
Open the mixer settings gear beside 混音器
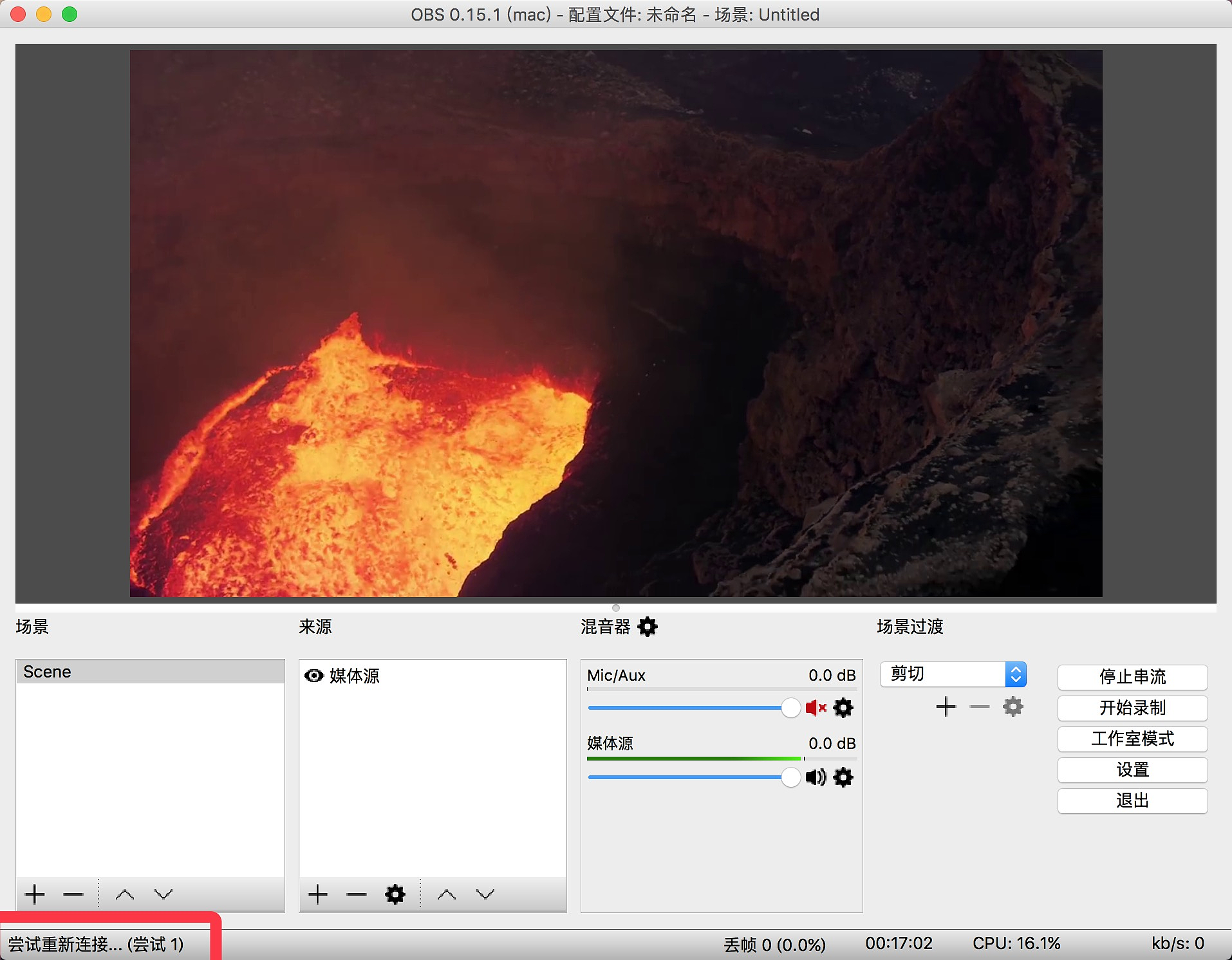point(648,627)
